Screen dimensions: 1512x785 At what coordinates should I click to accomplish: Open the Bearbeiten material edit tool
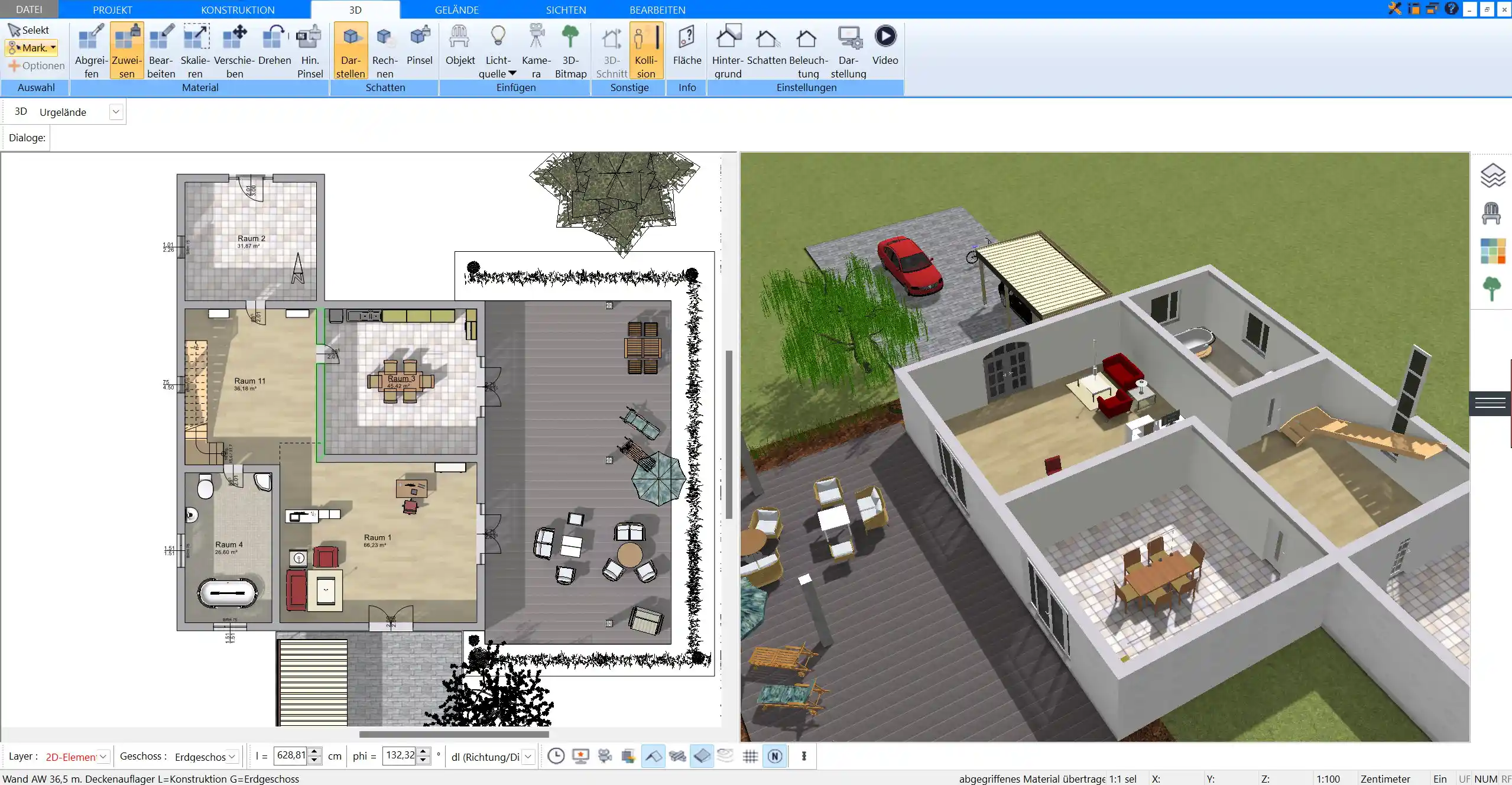tap(161, 51)
